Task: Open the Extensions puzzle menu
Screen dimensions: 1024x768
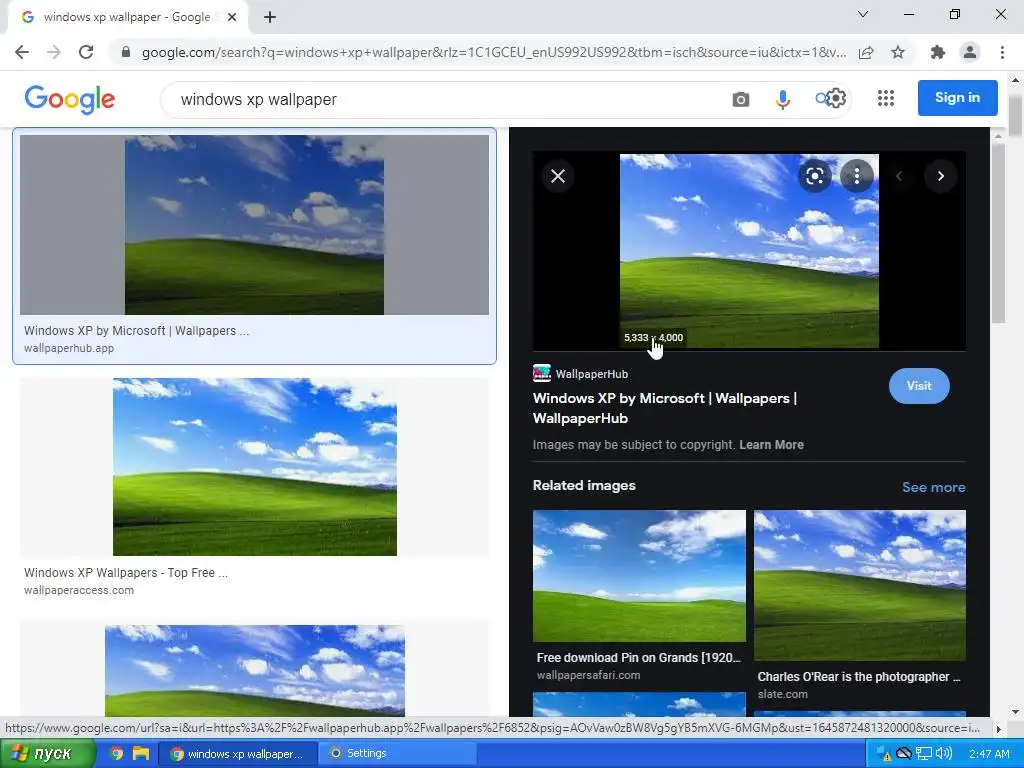Action: pos(937,52)
